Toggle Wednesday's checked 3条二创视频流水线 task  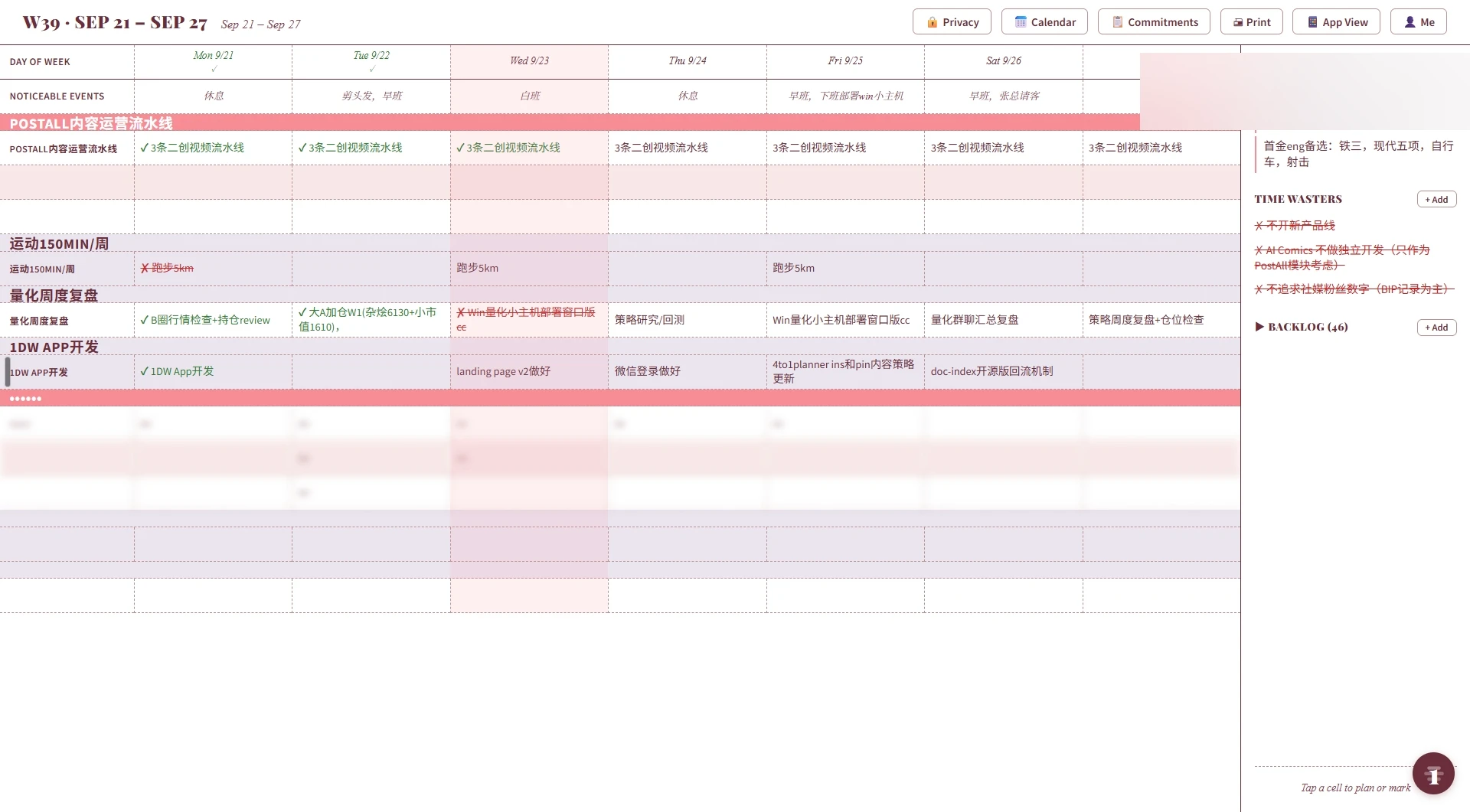click(x=530, y=148)
